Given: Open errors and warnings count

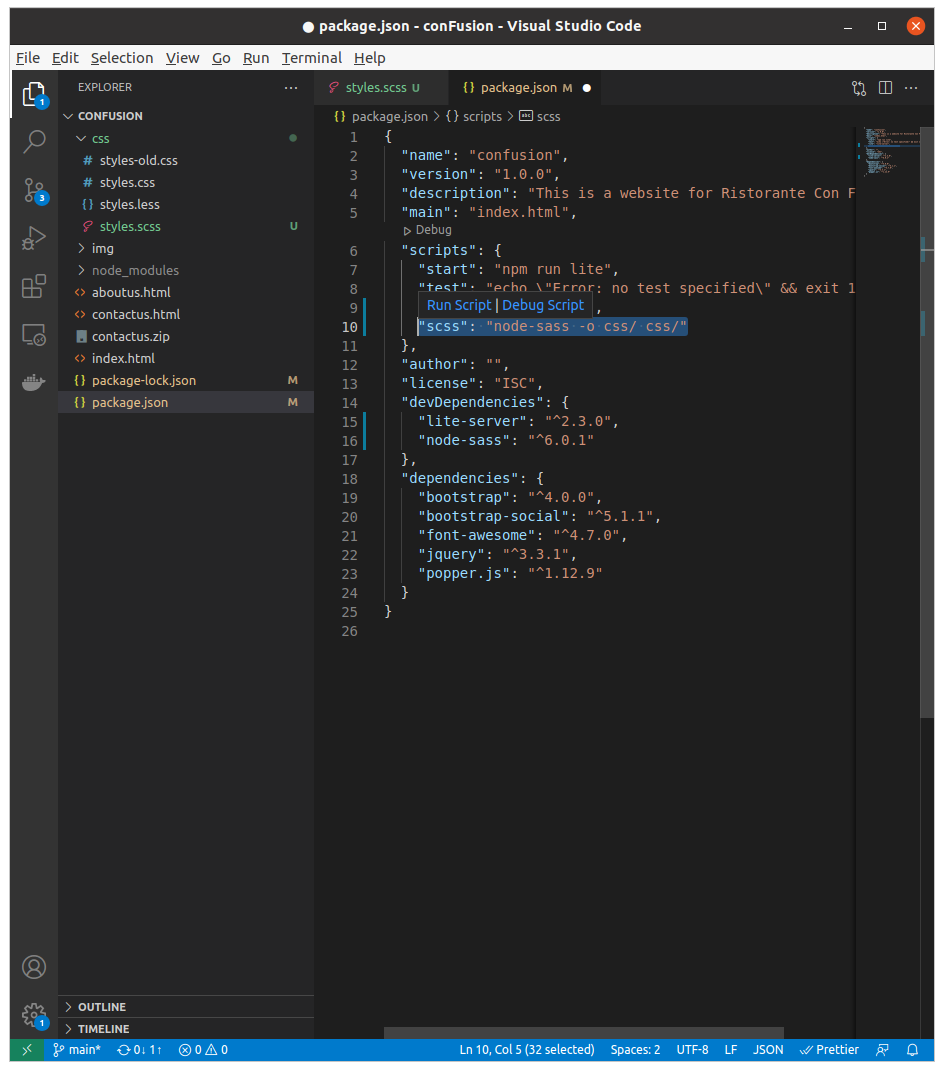Looking at the screenshot, I should [x=203, y=1050].
